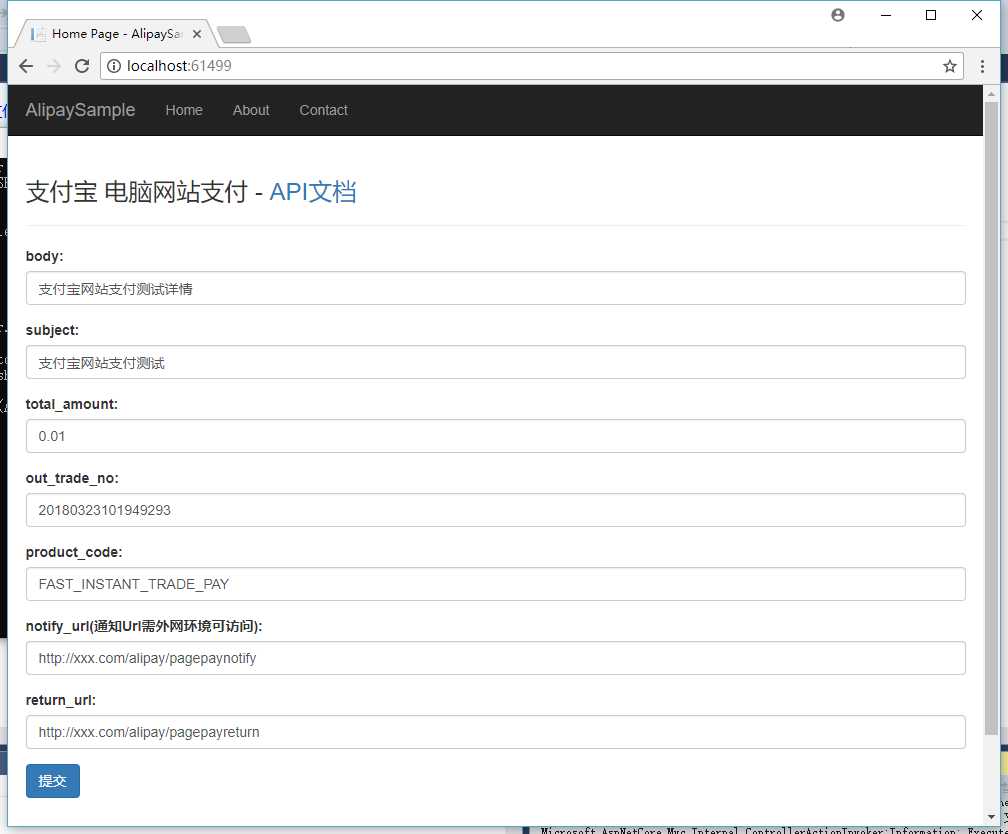
Task: Click the notify_url label text
Action: (144, 626)
